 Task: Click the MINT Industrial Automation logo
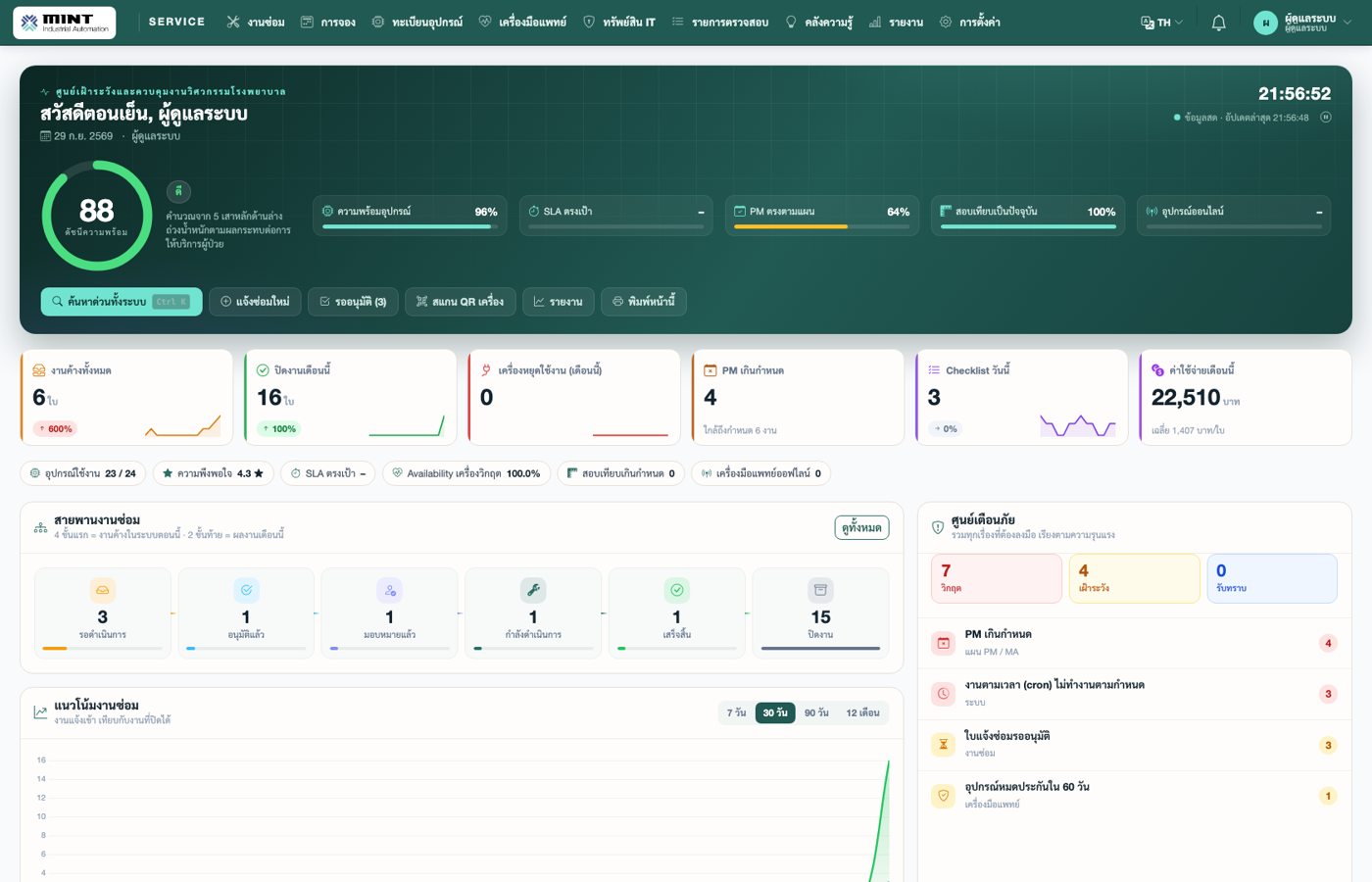[x=65, y=23]
